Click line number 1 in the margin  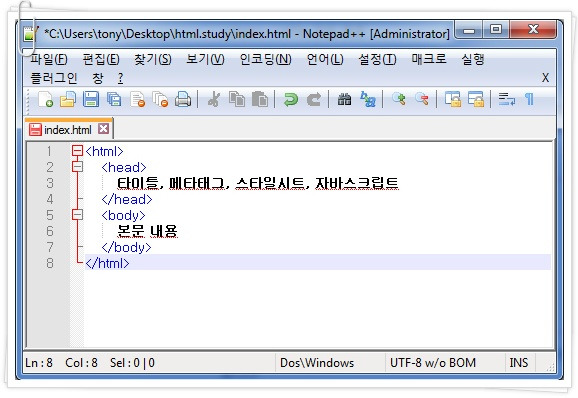coord(49,151)
